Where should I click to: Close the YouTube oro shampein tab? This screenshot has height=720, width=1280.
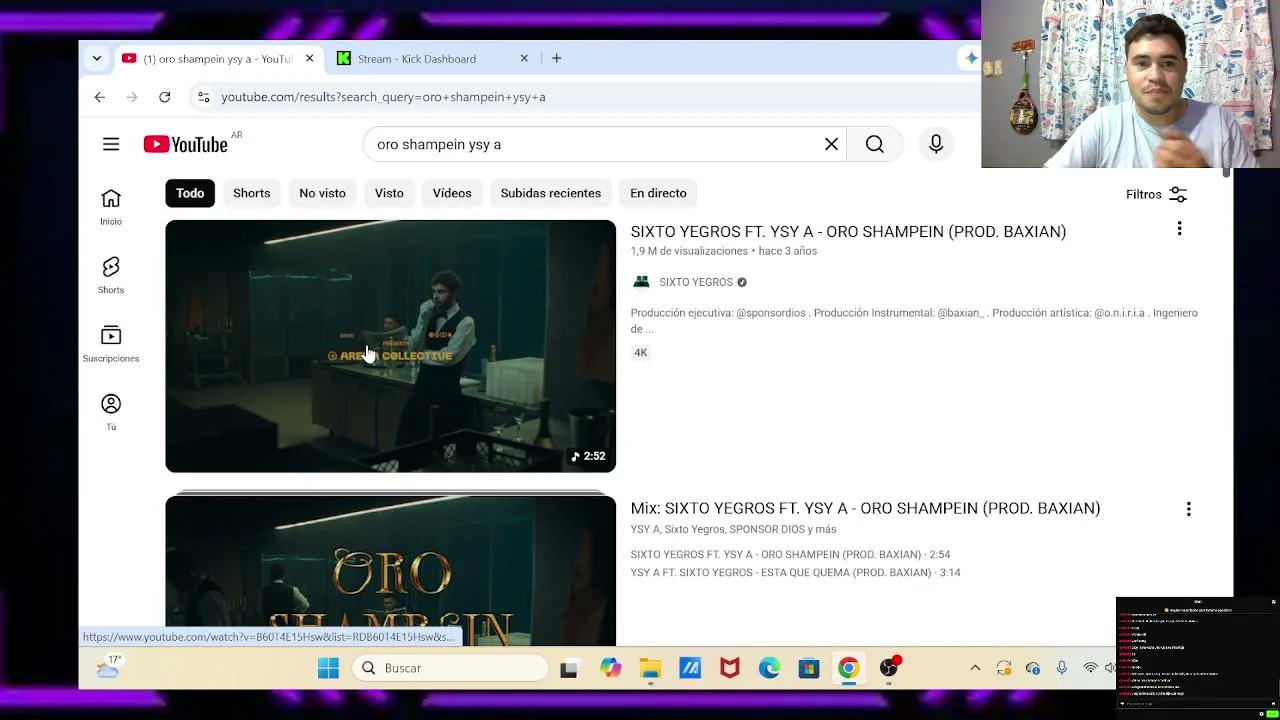(x=309, y=59)
